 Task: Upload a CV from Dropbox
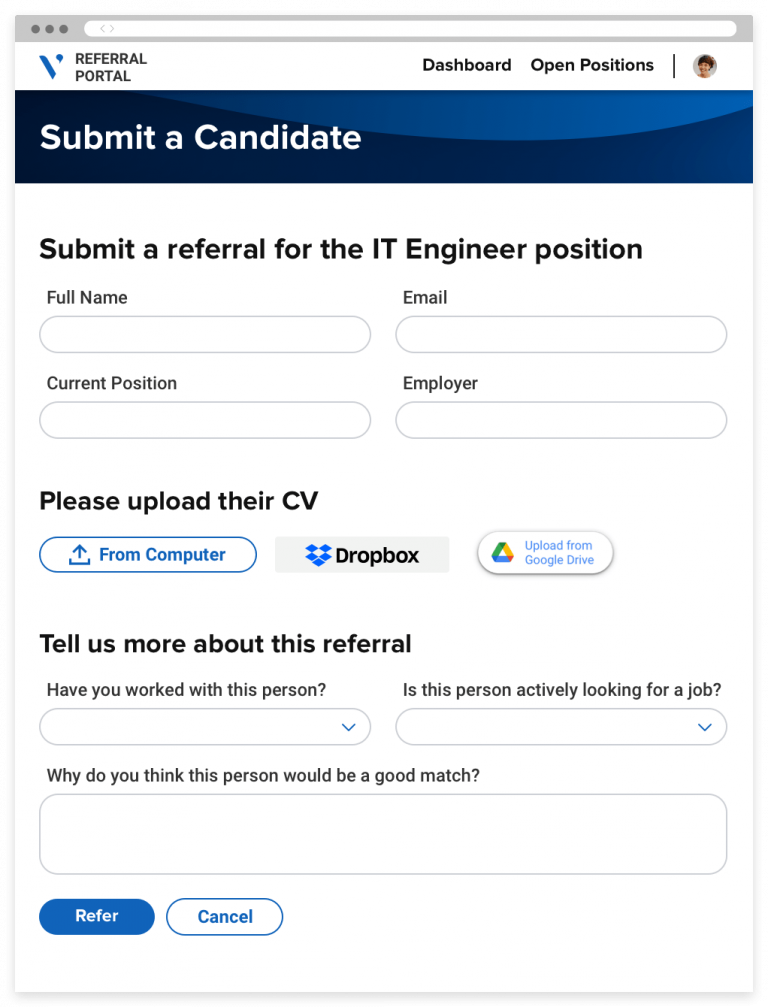(x=362, y=554)
